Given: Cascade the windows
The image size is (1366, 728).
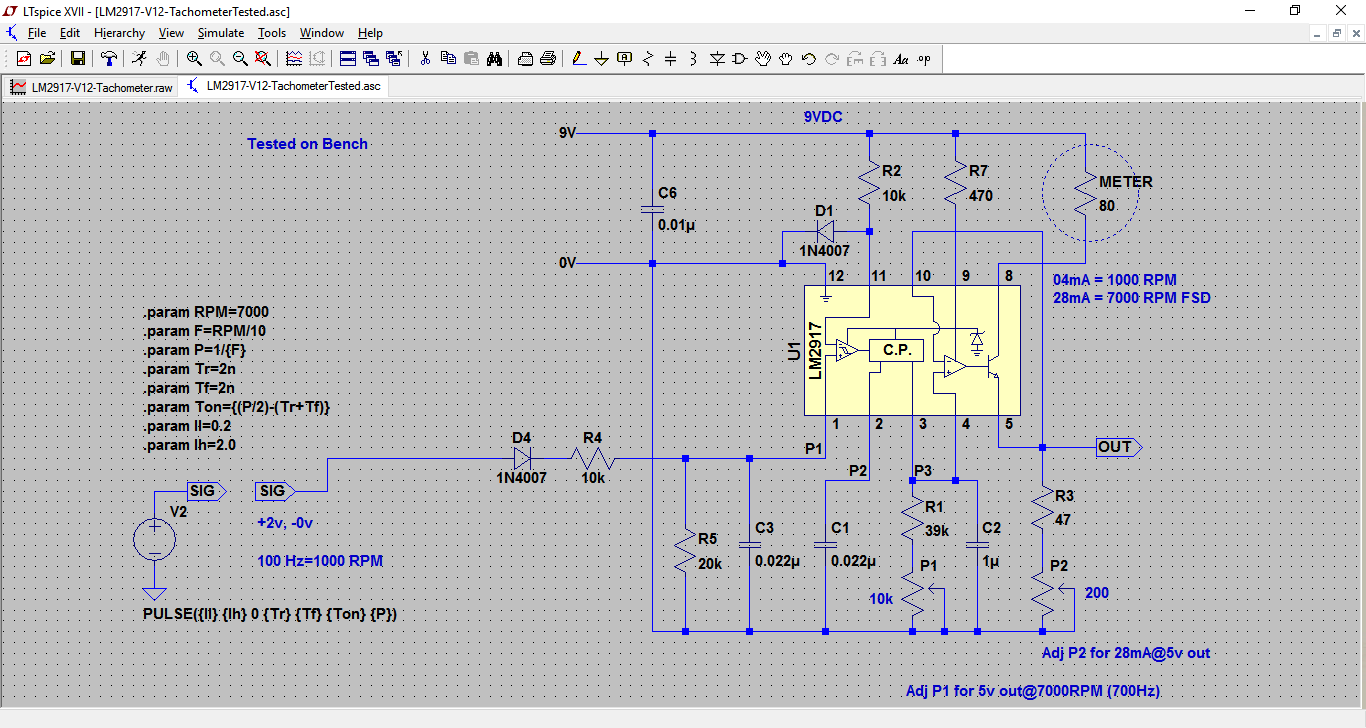Looking at the screenshot, I should (372, 59).
